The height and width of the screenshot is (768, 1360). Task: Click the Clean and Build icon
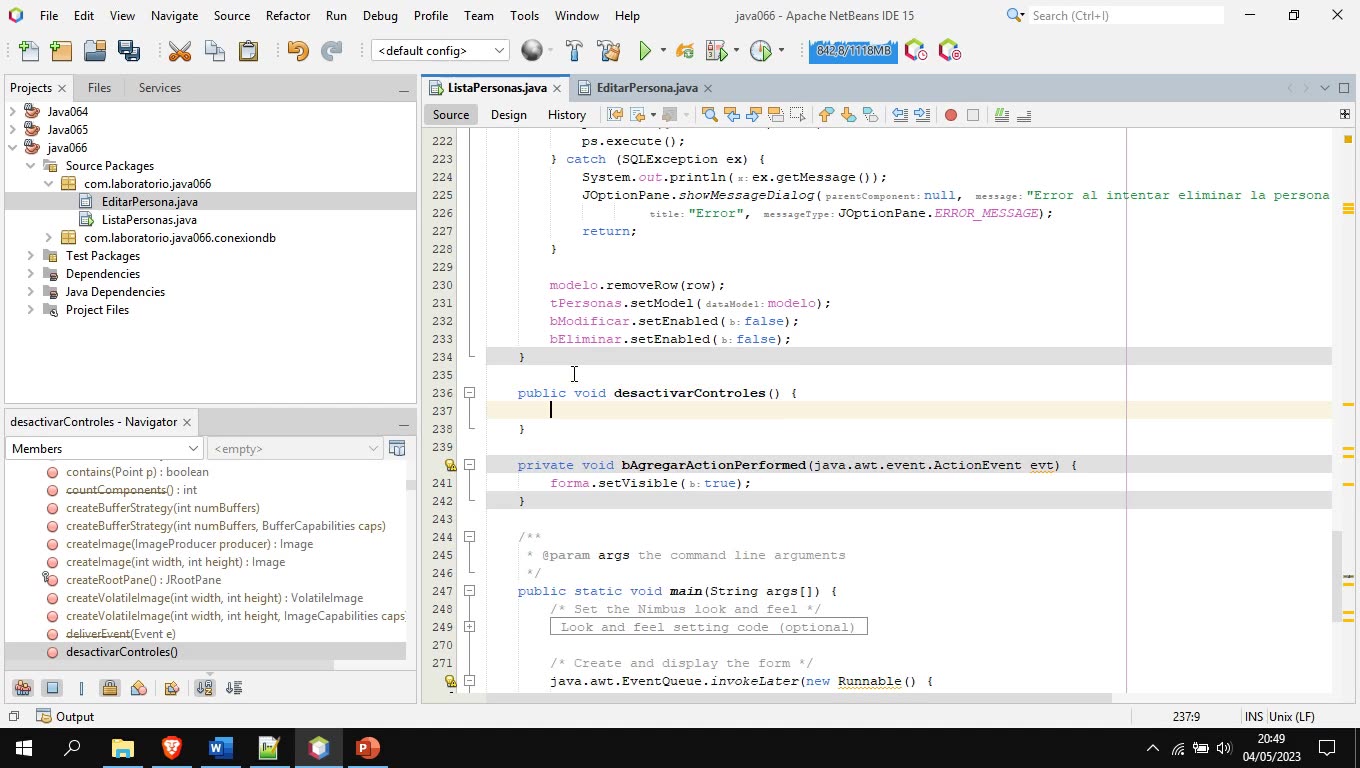click(608, 51)
